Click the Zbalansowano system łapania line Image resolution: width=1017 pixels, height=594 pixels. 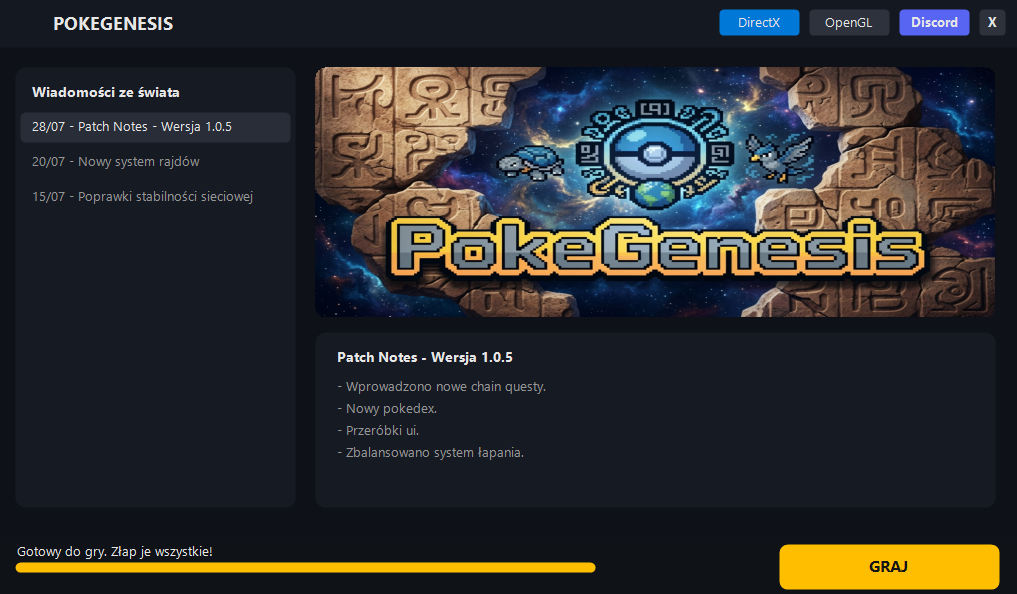point(431,453)
